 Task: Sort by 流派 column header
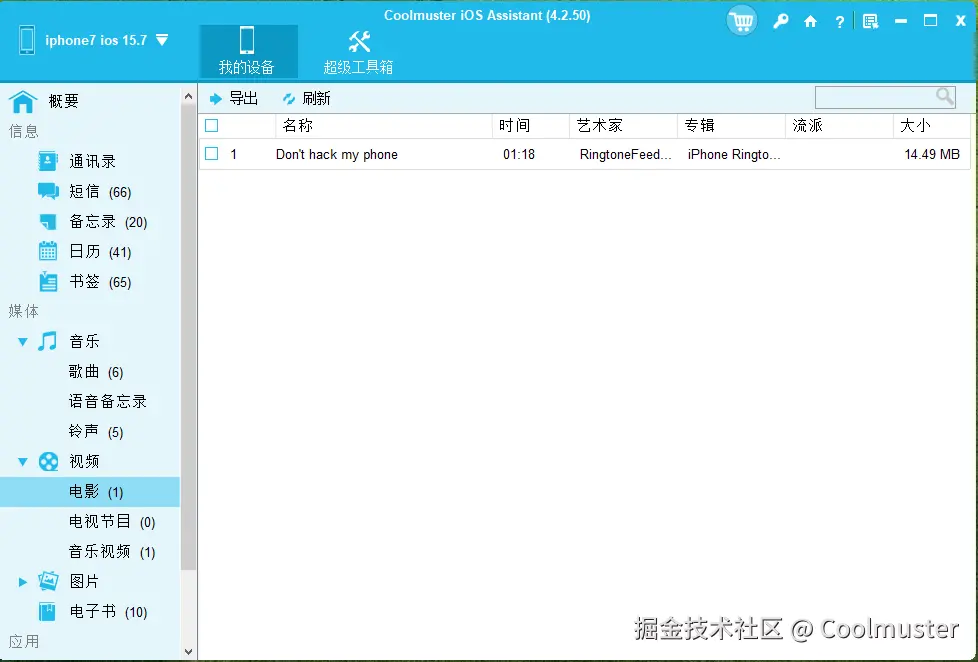tap(839, 125)
